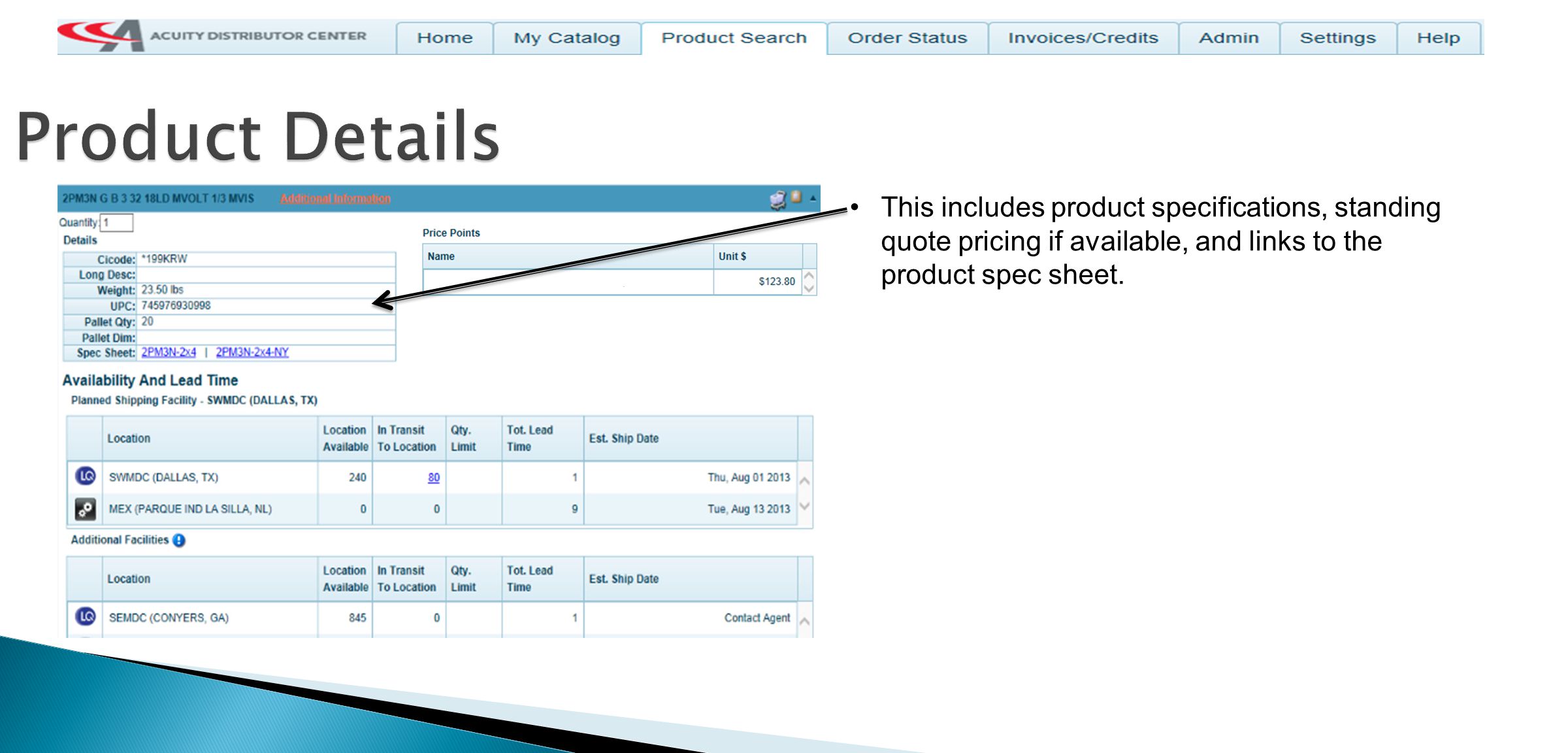
Task: Click the scroll down arrow in planned facility table
Action: coord(805,506)
